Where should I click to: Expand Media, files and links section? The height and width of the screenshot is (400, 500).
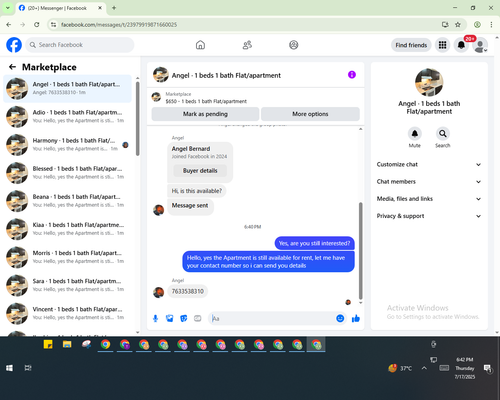point(429,199)
